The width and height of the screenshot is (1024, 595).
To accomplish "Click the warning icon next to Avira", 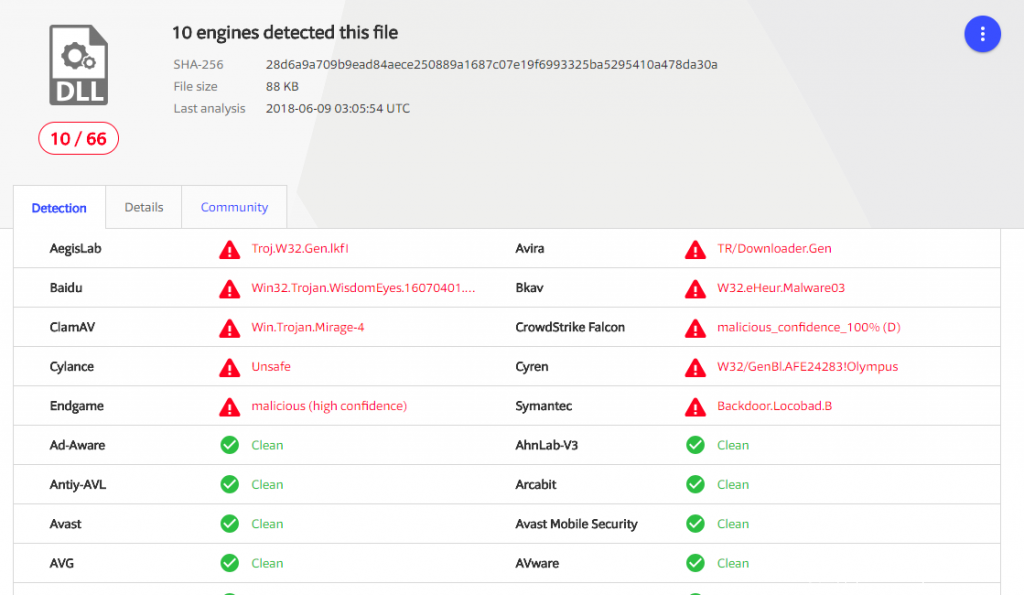I will pos(695,249).
